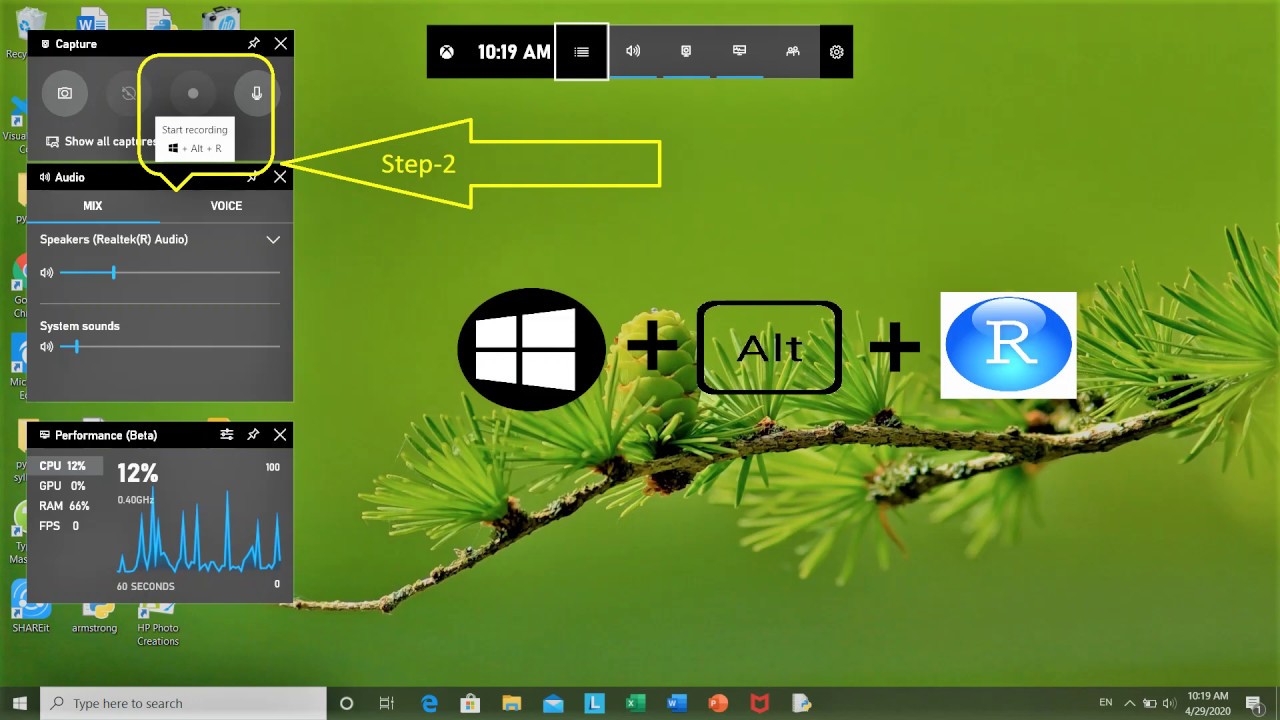Image resolution: width=1280 pixels, height=720 pixels.
Task: Adjust the Speakers volume slider
Action: (x=170, y=272)
